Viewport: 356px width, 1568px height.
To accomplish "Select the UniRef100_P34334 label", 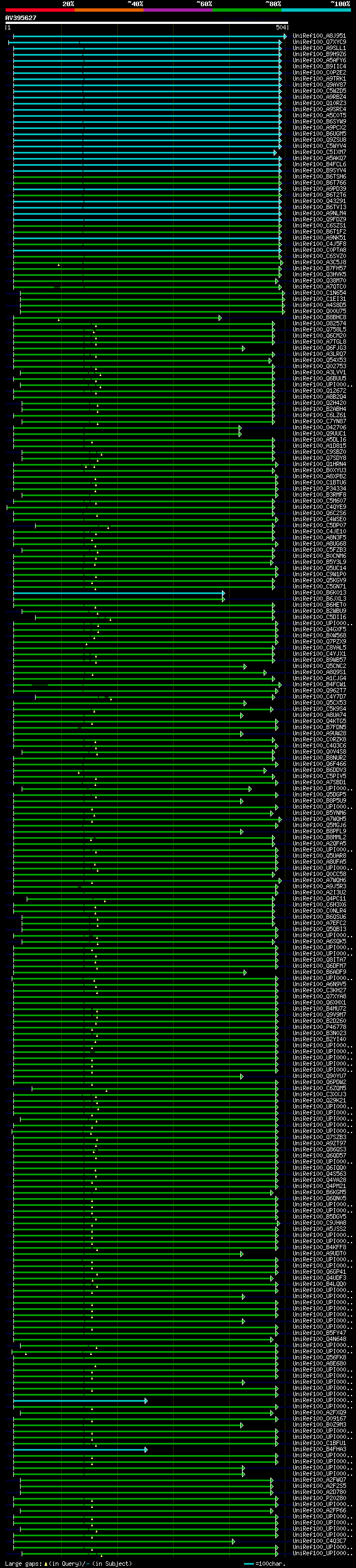I will coord(319,489).
